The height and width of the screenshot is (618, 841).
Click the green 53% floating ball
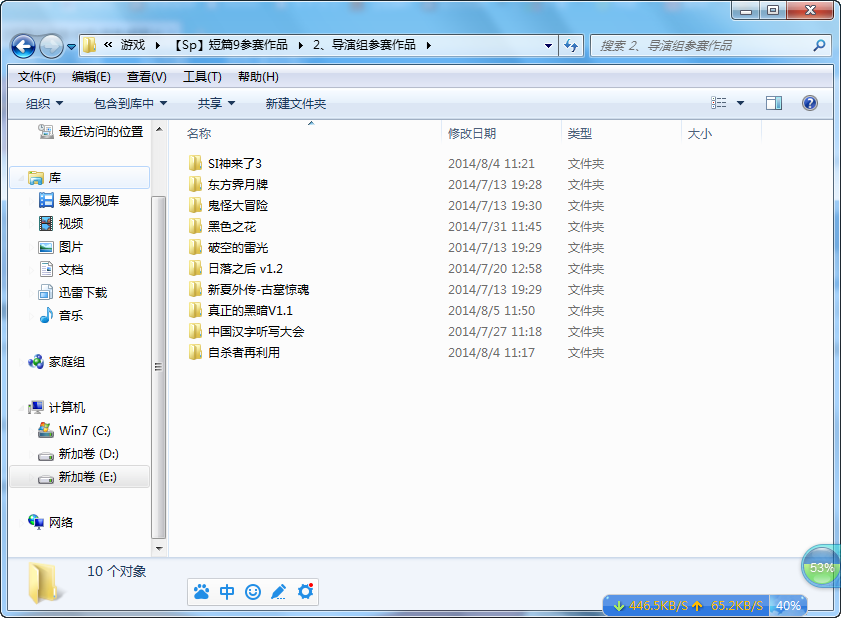821,566
